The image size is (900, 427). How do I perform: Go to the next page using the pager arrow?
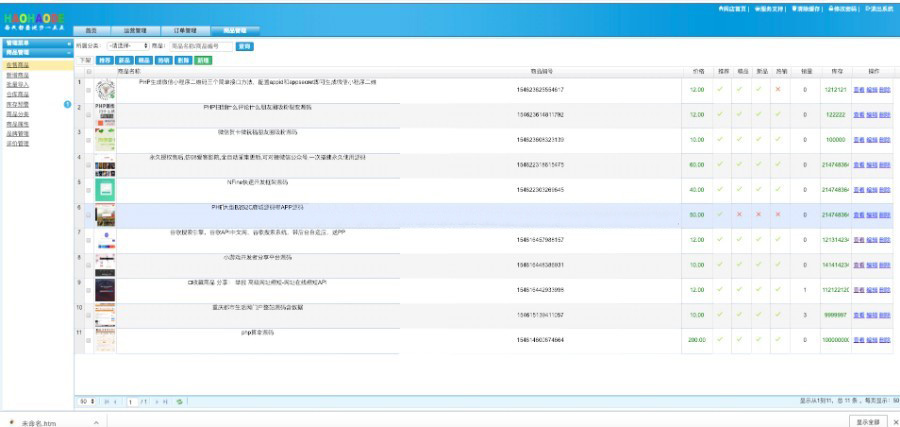(154, 401)
